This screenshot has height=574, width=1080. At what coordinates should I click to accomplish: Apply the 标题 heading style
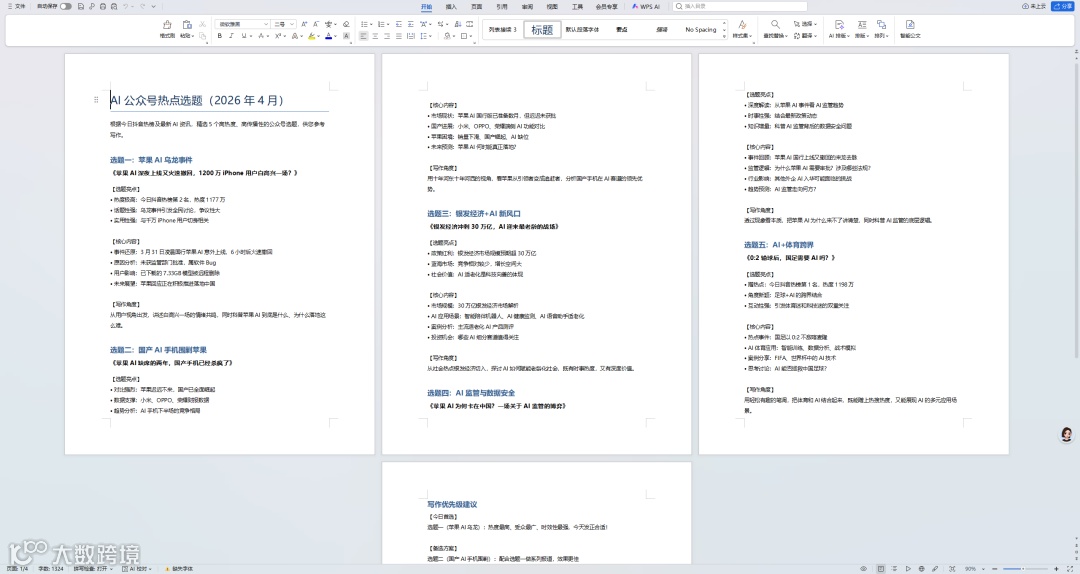click(x=542, y=30)
